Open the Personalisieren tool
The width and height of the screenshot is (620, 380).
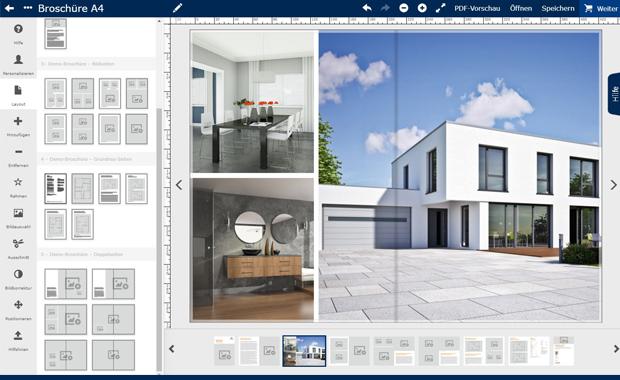point(18,64)
